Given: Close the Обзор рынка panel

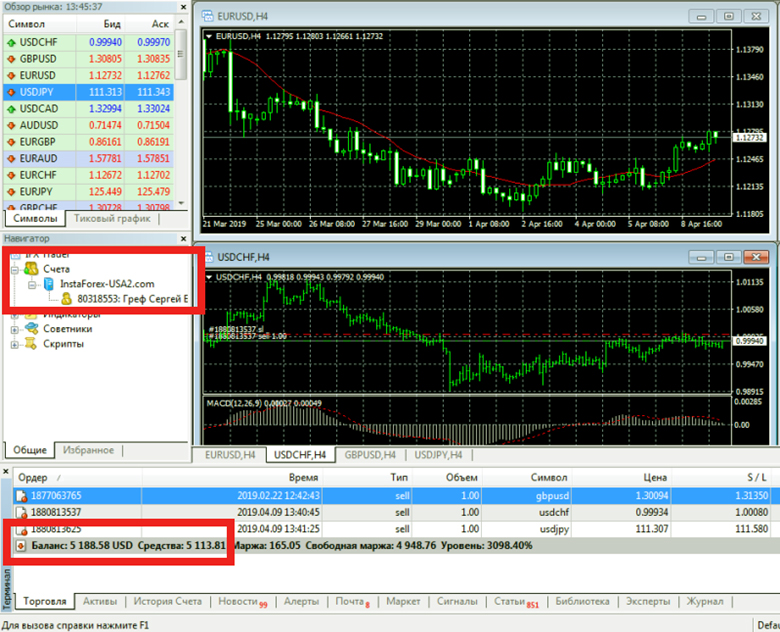Looking at the screenshot, I should click(181, 7).
